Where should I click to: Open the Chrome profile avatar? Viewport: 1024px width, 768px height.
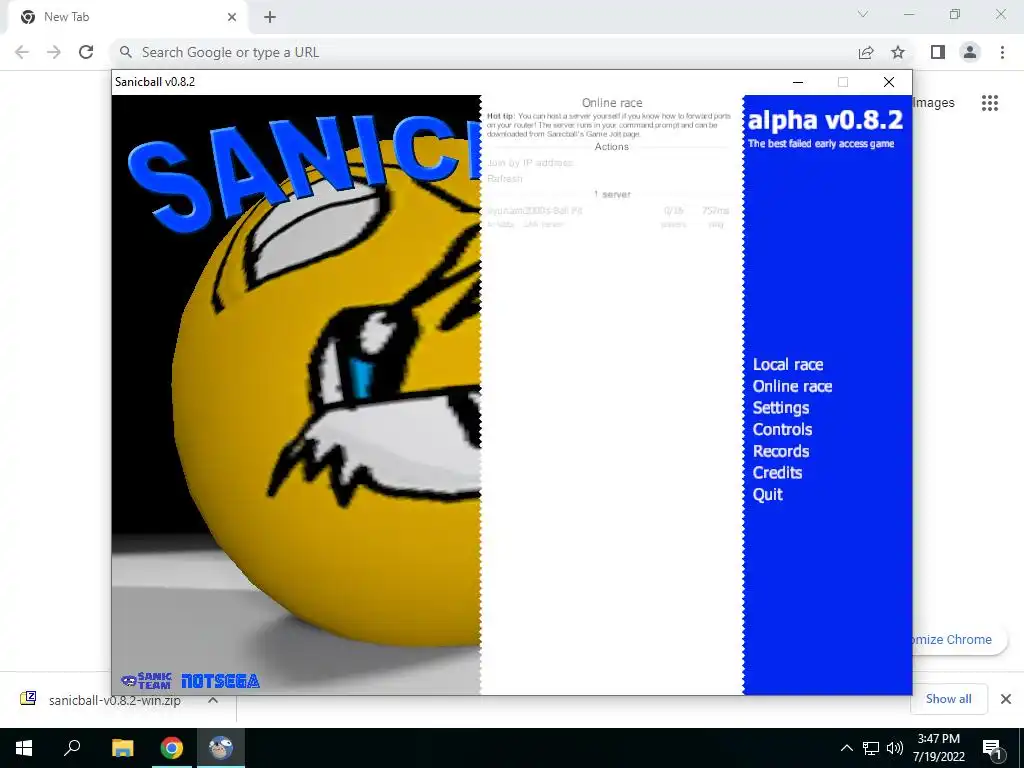point(970,52)
